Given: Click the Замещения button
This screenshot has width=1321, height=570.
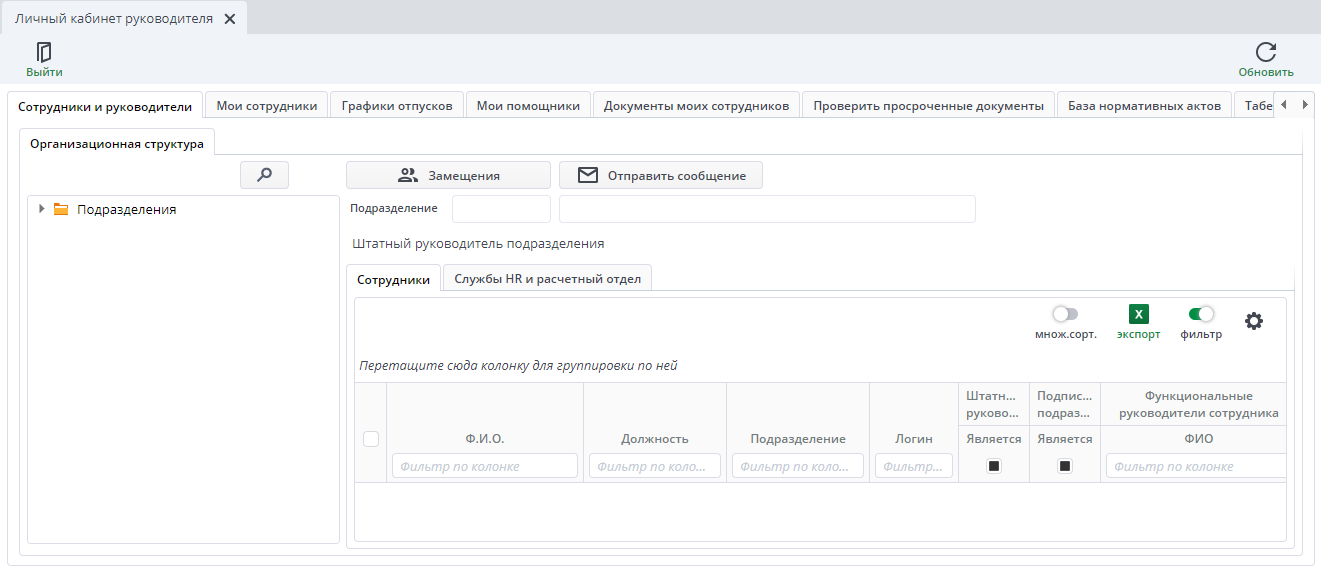Looking at the screenshot, I should coord(448,175).
